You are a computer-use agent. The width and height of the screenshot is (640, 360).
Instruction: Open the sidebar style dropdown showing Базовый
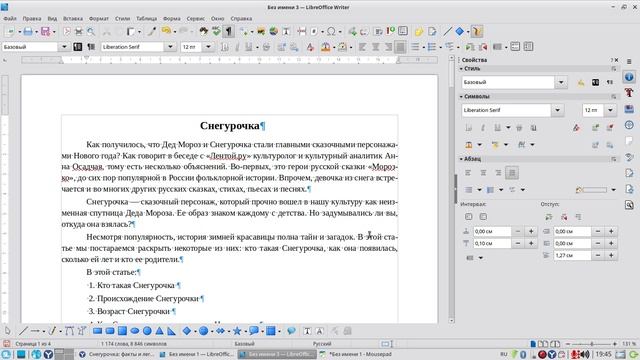coord(561,82)
